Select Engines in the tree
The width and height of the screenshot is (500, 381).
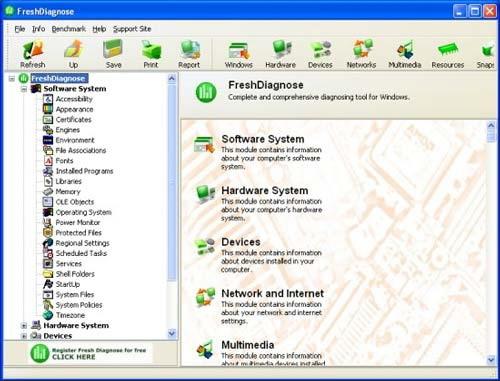[x=68, y=130]
